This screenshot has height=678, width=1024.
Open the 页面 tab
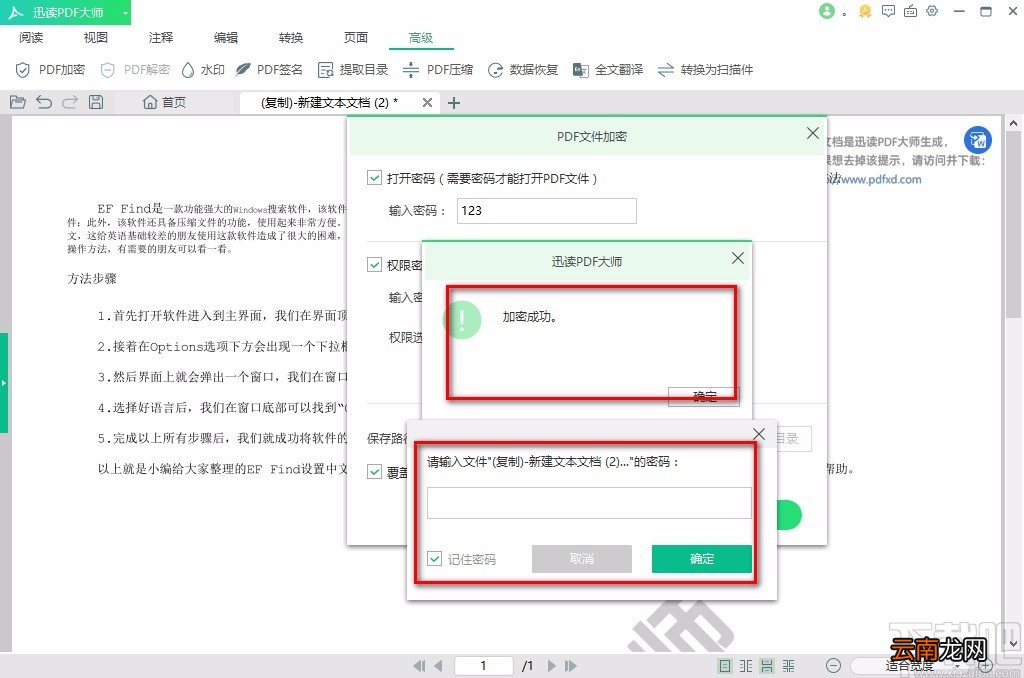pos(356,38)
